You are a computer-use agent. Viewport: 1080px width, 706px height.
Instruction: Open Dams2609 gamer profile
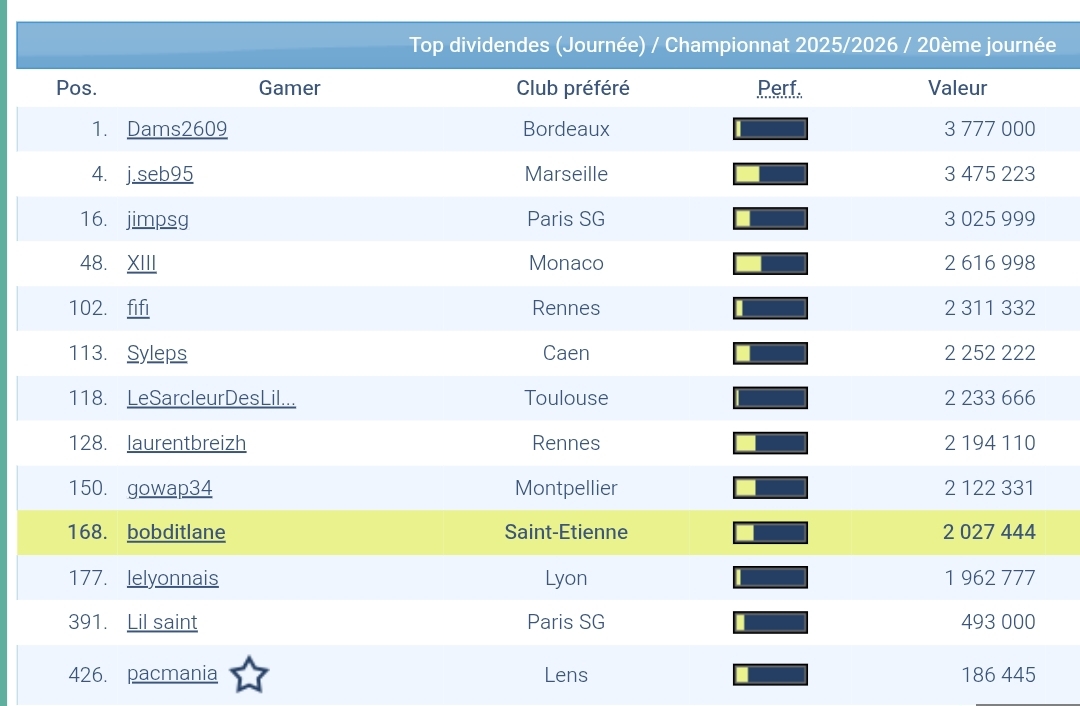[x=177, y=129]
